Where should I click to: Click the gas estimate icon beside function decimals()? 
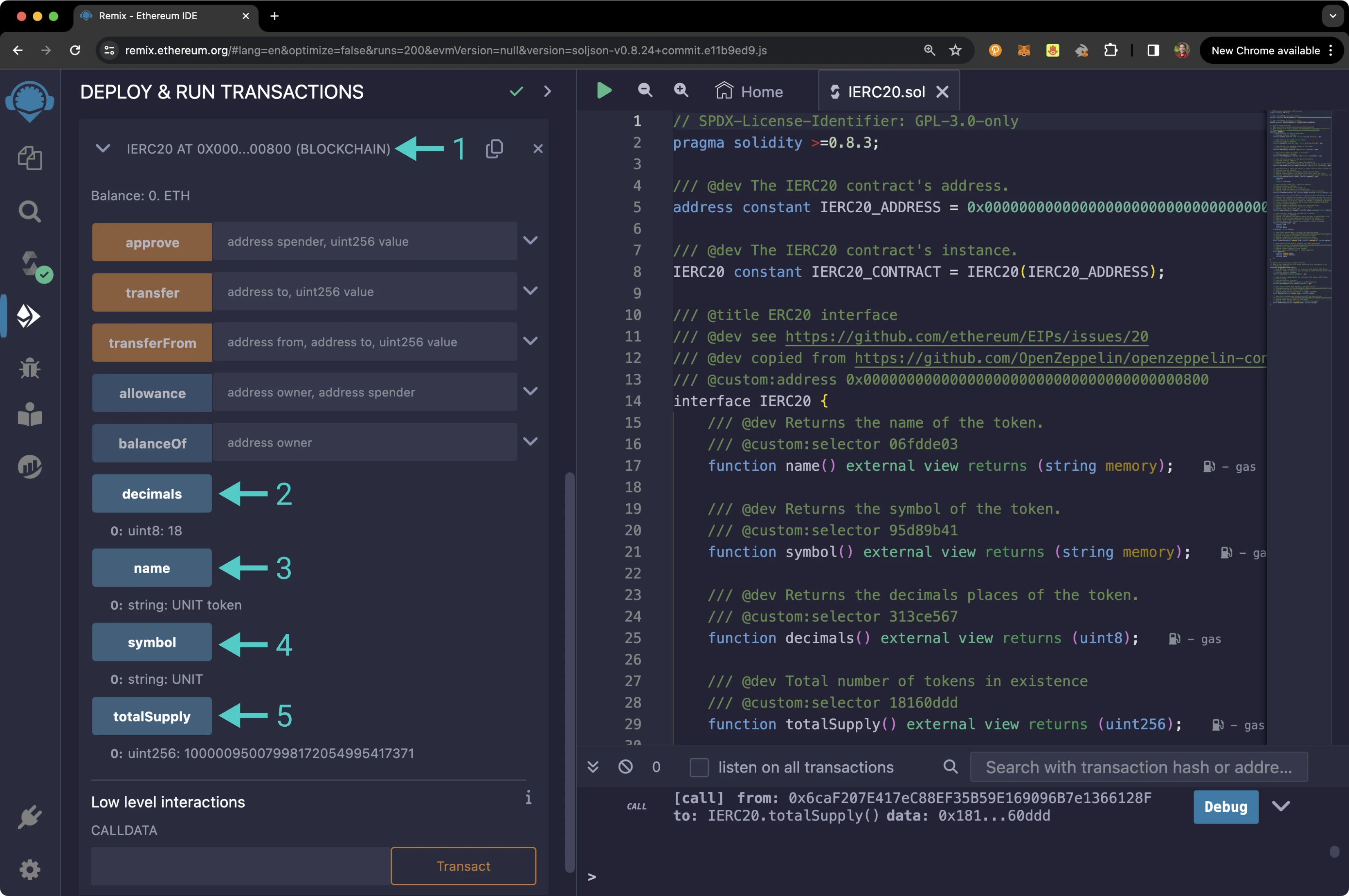pos(1174,638)
